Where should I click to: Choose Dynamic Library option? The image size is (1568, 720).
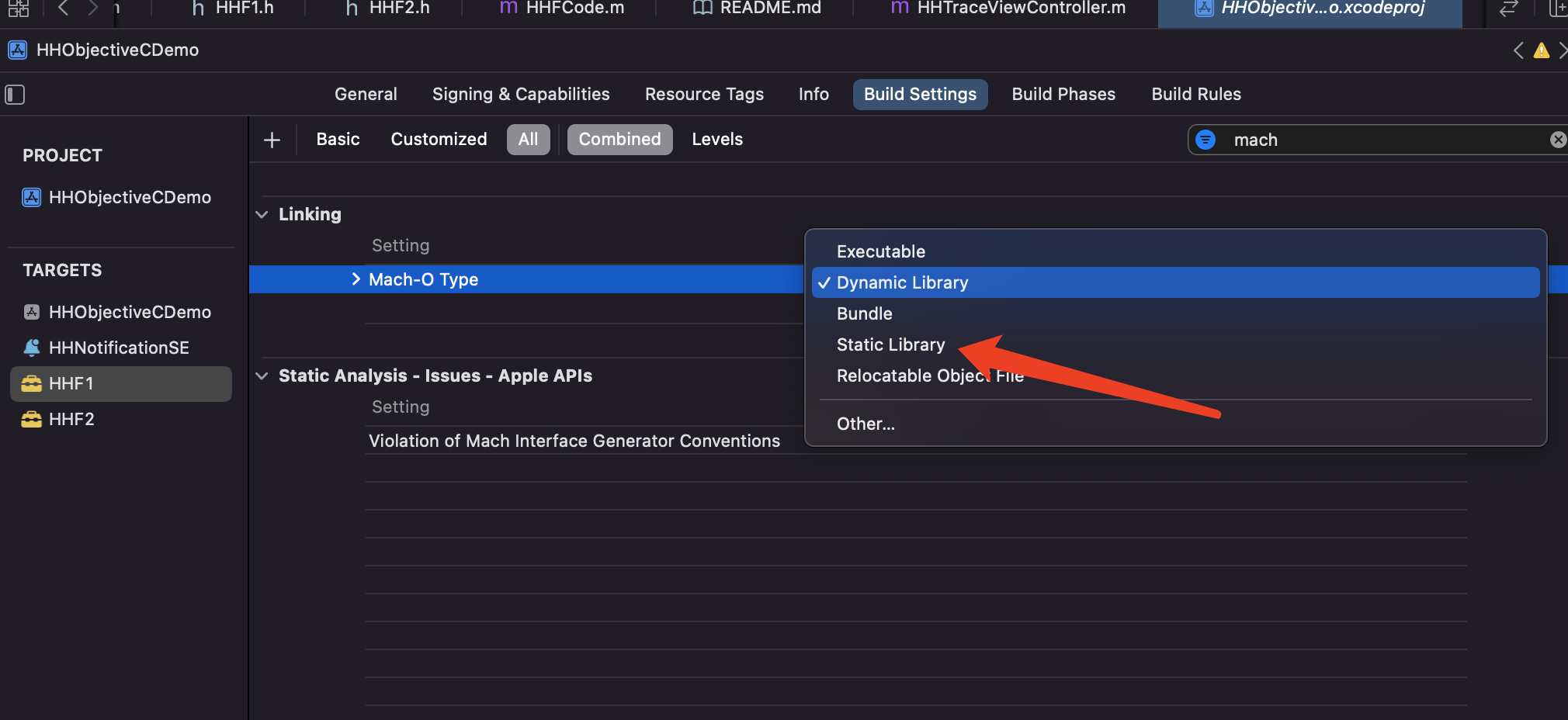click(x=1175, y=283)
